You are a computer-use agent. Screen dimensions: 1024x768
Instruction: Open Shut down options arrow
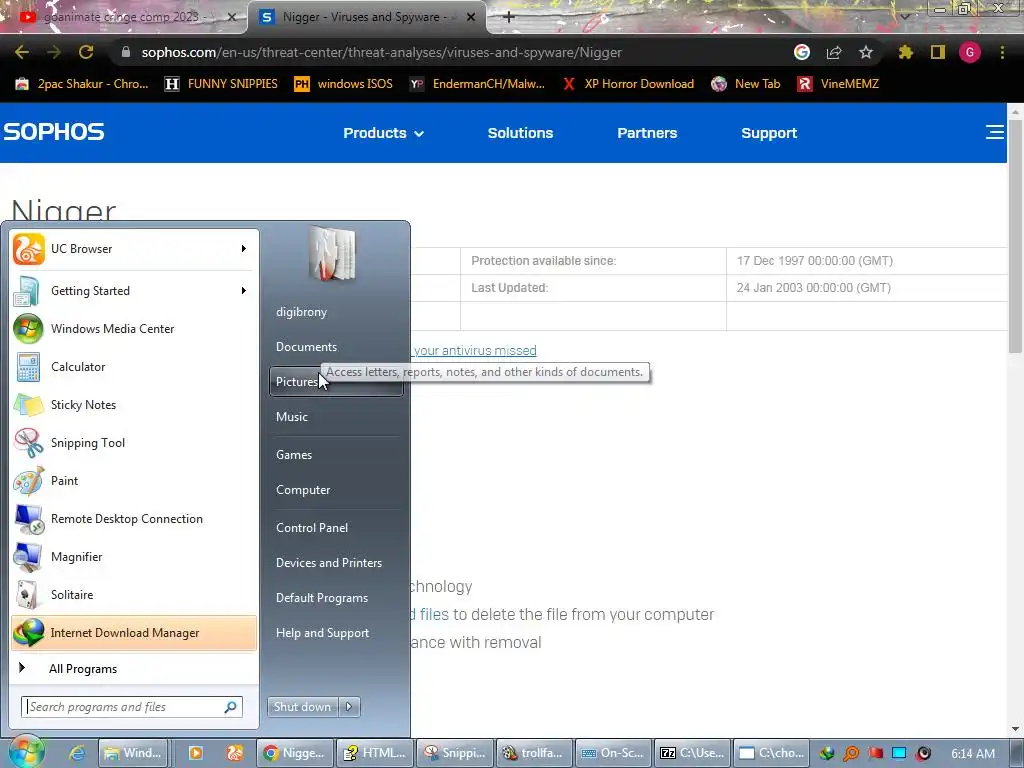[x=349, y=707]
